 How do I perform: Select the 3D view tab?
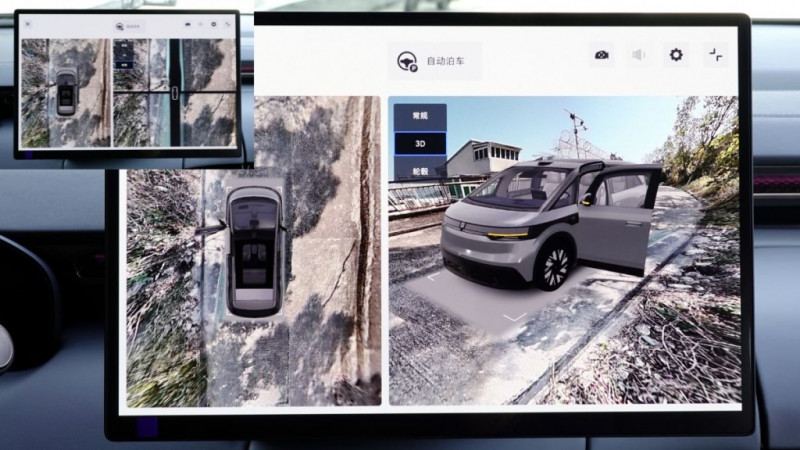[x=420, y=144]
